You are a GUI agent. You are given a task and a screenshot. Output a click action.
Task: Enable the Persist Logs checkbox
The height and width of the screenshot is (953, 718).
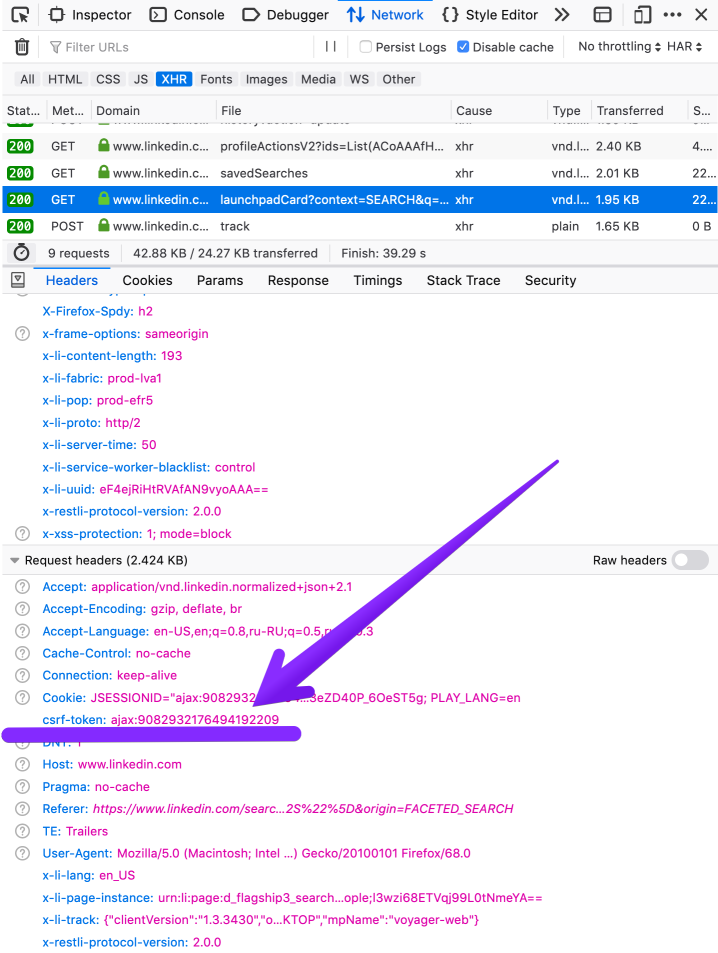365,47
